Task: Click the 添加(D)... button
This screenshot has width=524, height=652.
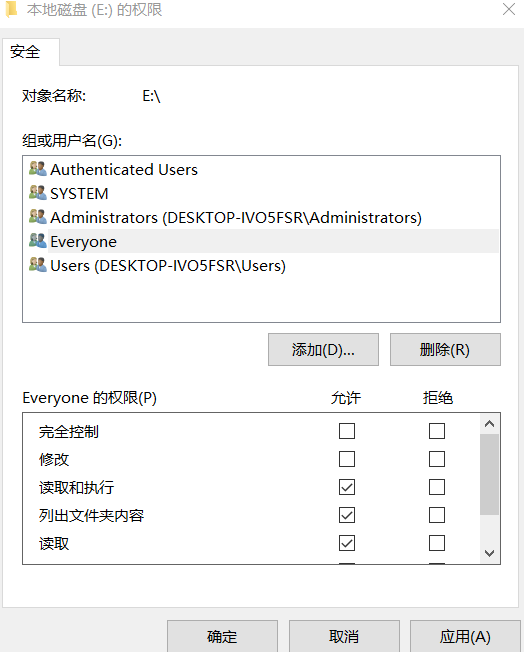Action: [x=323, y=349]
